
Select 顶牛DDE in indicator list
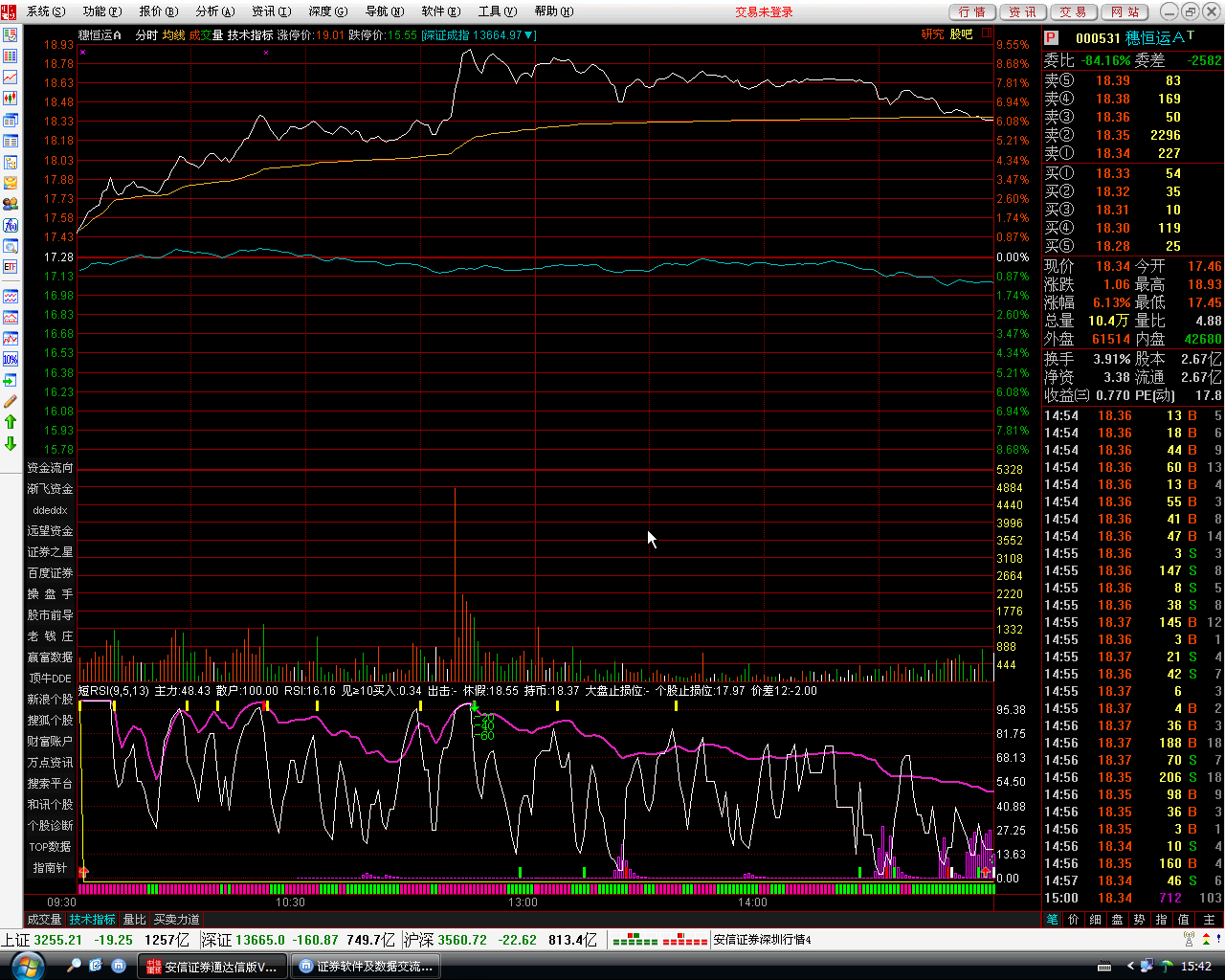50,679
